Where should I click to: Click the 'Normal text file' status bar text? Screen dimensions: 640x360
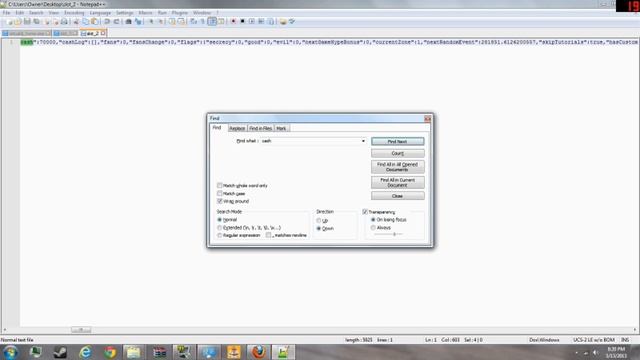pos(17,340)
